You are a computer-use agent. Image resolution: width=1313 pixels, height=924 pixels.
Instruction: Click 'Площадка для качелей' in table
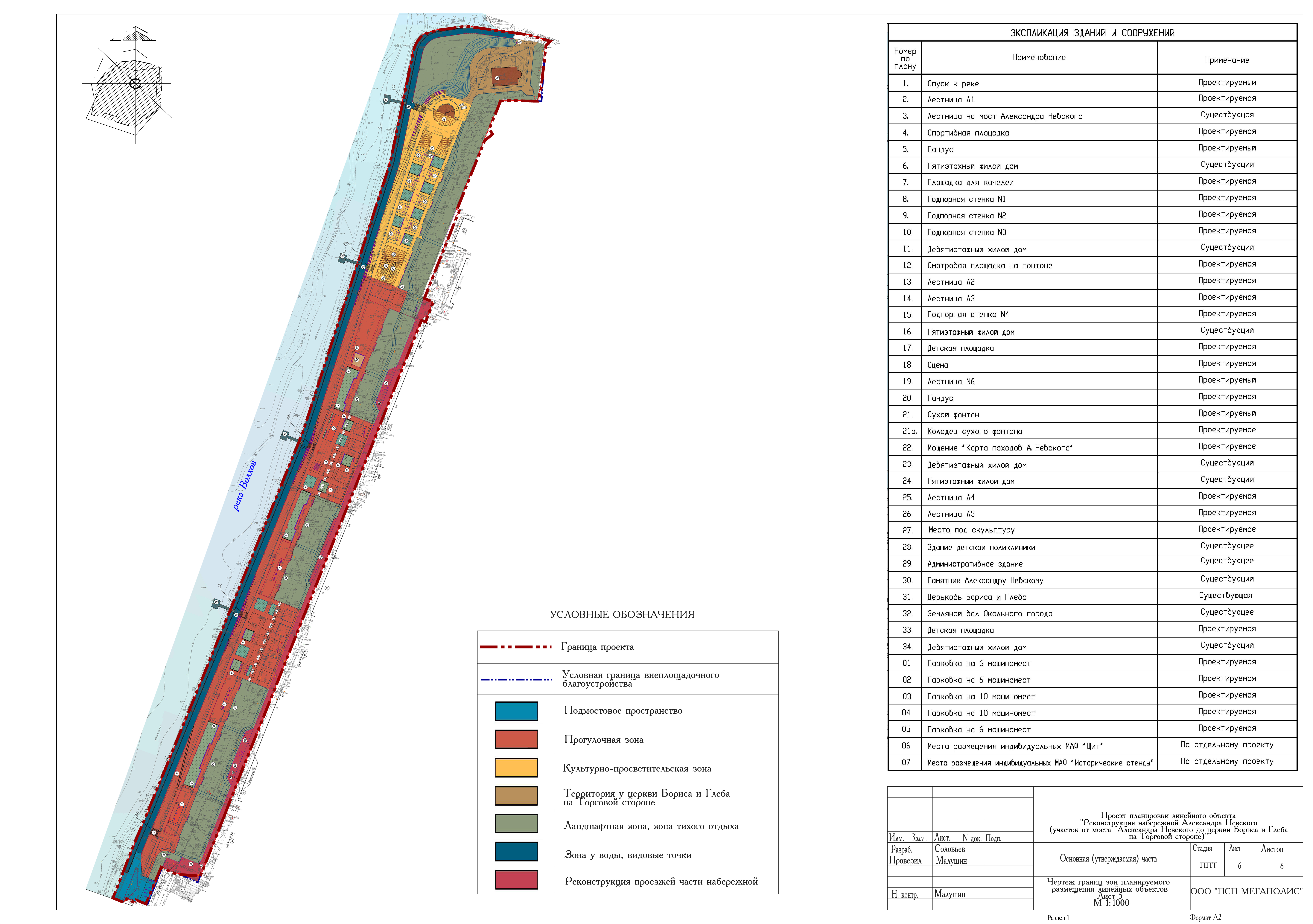coord(970,182)
